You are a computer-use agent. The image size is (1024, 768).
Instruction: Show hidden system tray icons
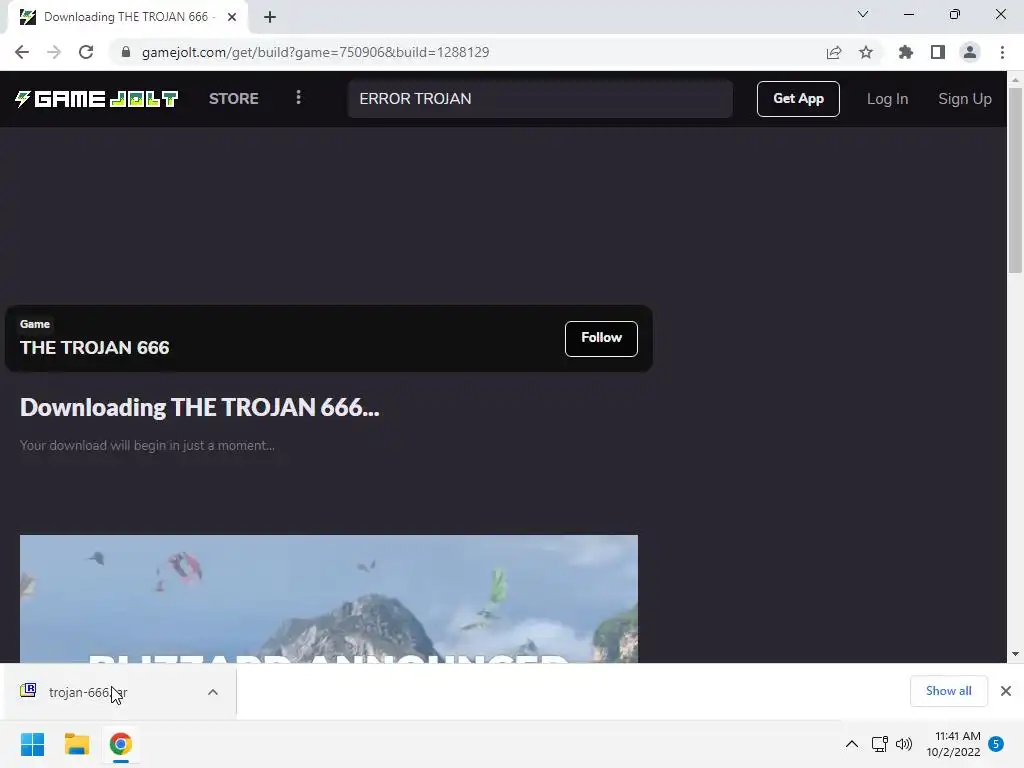[x=852, y=744]
